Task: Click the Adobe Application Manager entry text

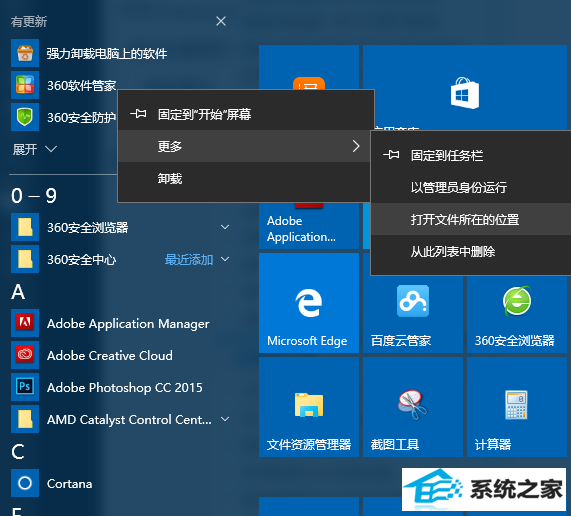Action: click(x=128, y=324)
